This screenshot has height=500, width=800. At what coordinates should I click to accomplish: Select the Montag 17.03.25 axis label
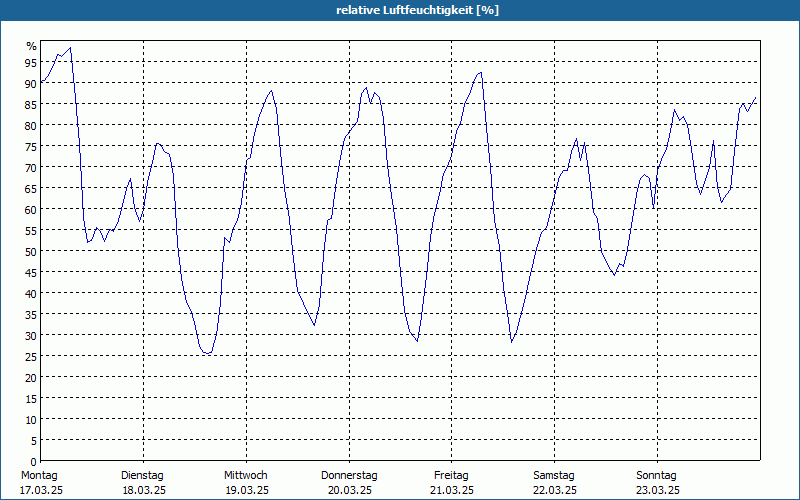pos(41,483)
